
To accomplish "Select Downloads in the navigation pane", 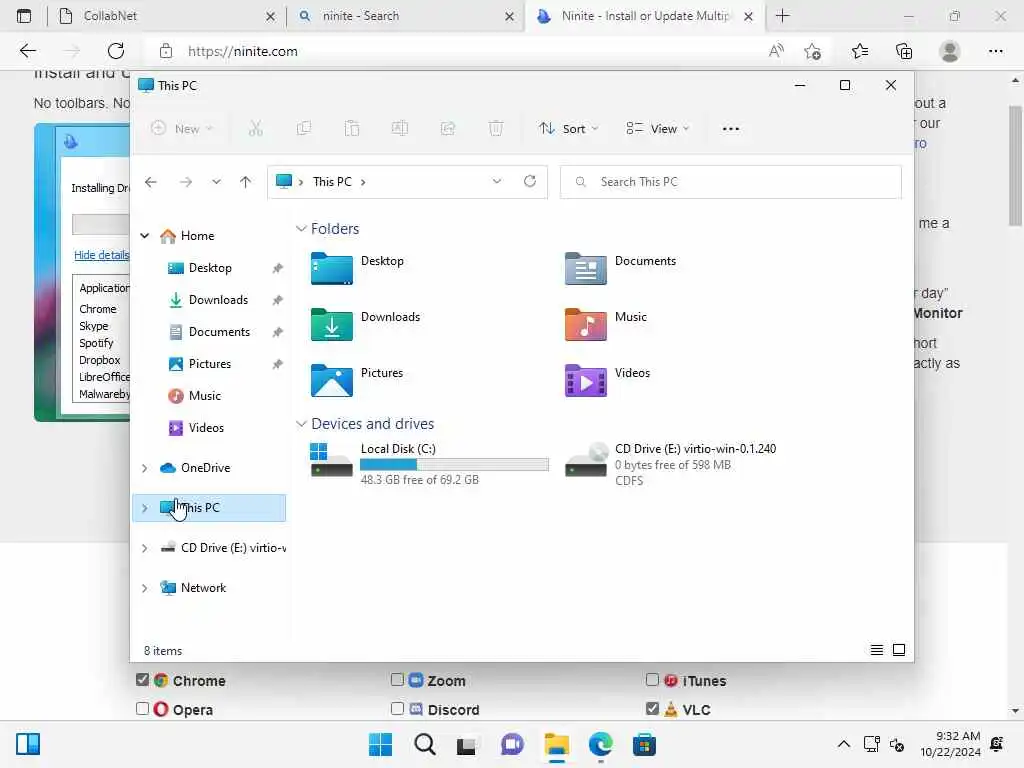I will tap(217, 300).
